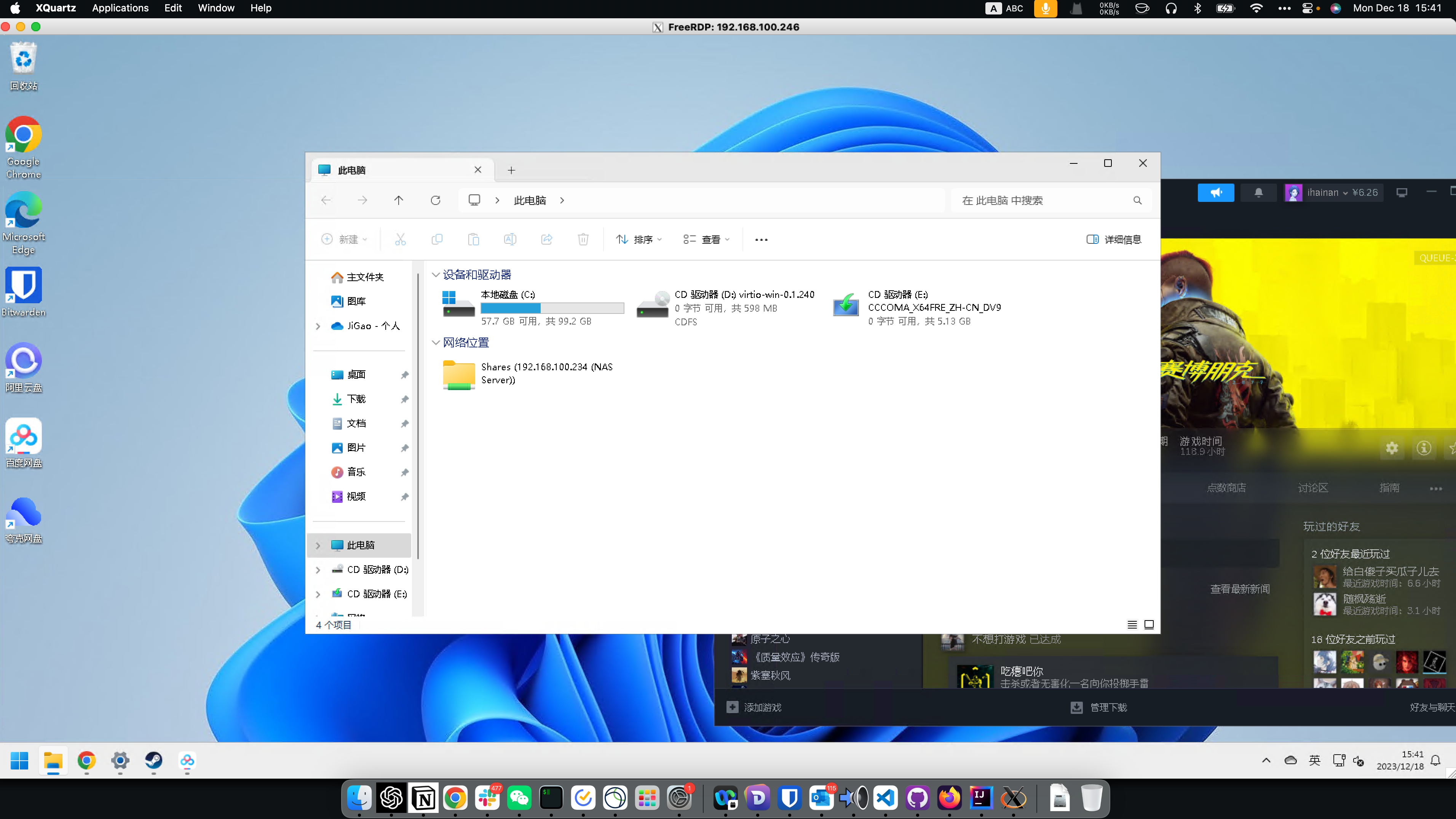Click Steam announcements megaphone button
Viewport: 1456px width, 819px height.
tap(1216, 192)
